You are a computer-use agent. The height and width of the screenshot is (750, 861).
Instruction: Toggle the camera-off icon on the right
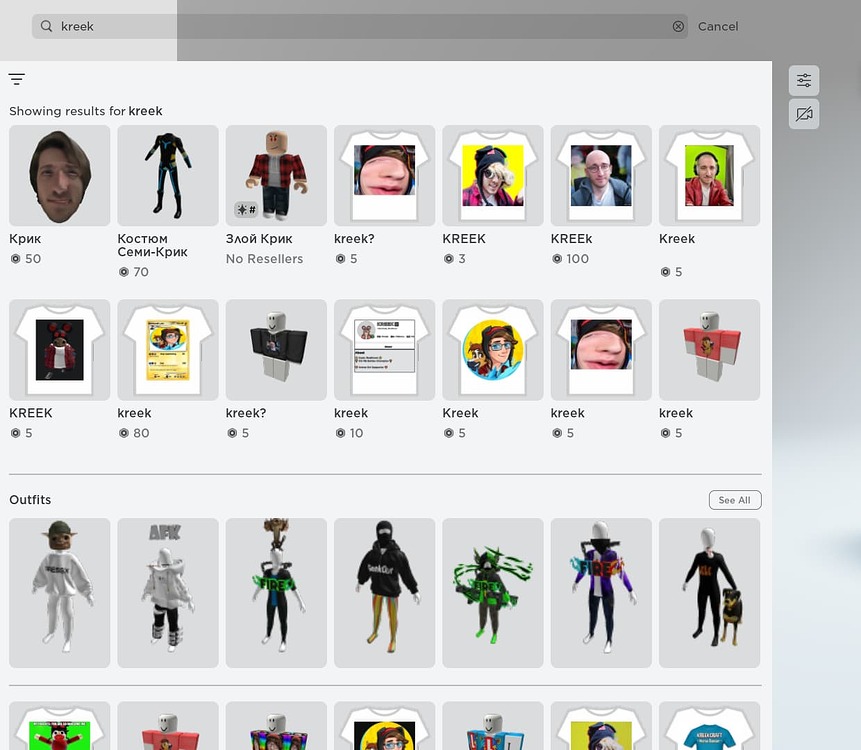tap(803, 114)
